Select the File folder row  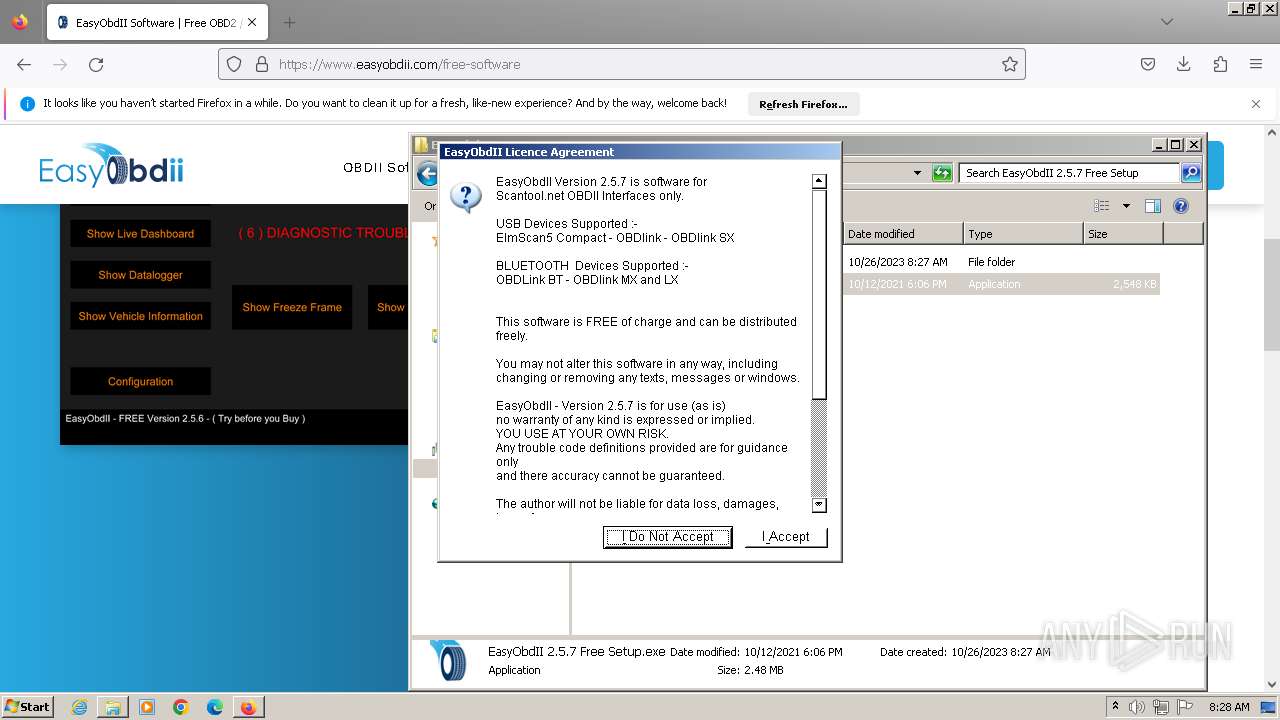pyautogui.click(x=1001, y=262)
